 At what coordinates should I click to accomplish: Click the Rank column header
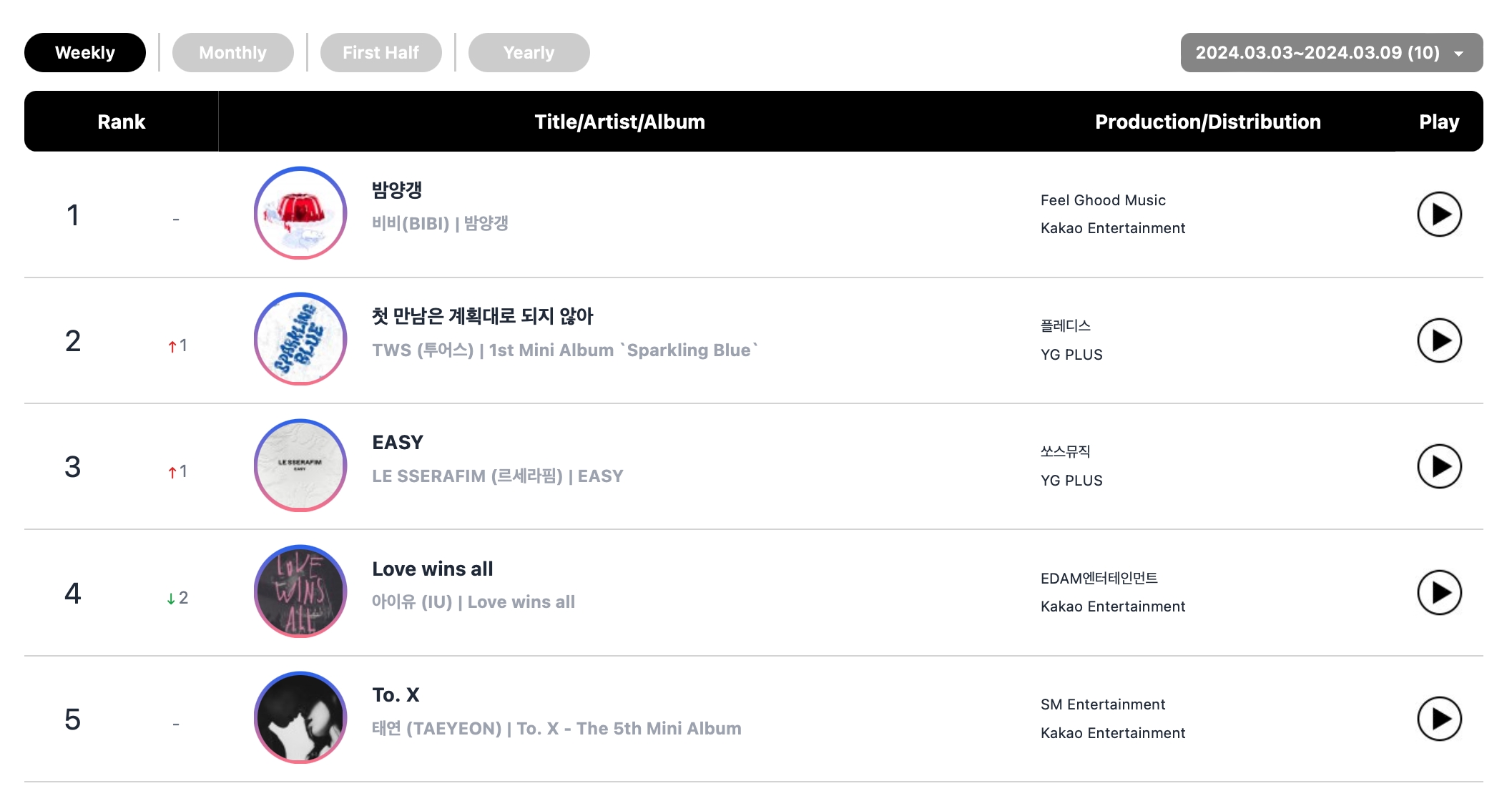121,122
